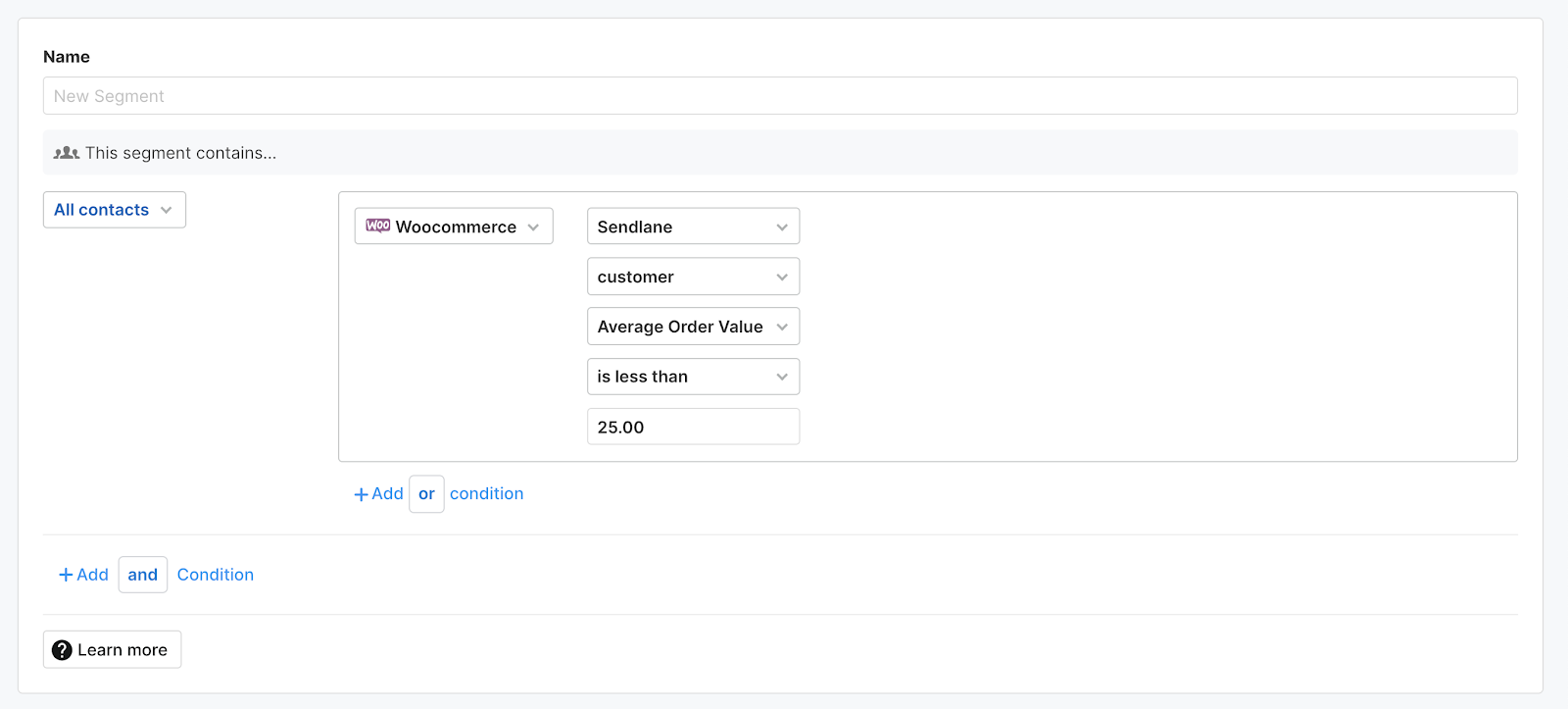Click the chevron in is less than
Viewport: 1568px width, 709px height.
point(782,377)
